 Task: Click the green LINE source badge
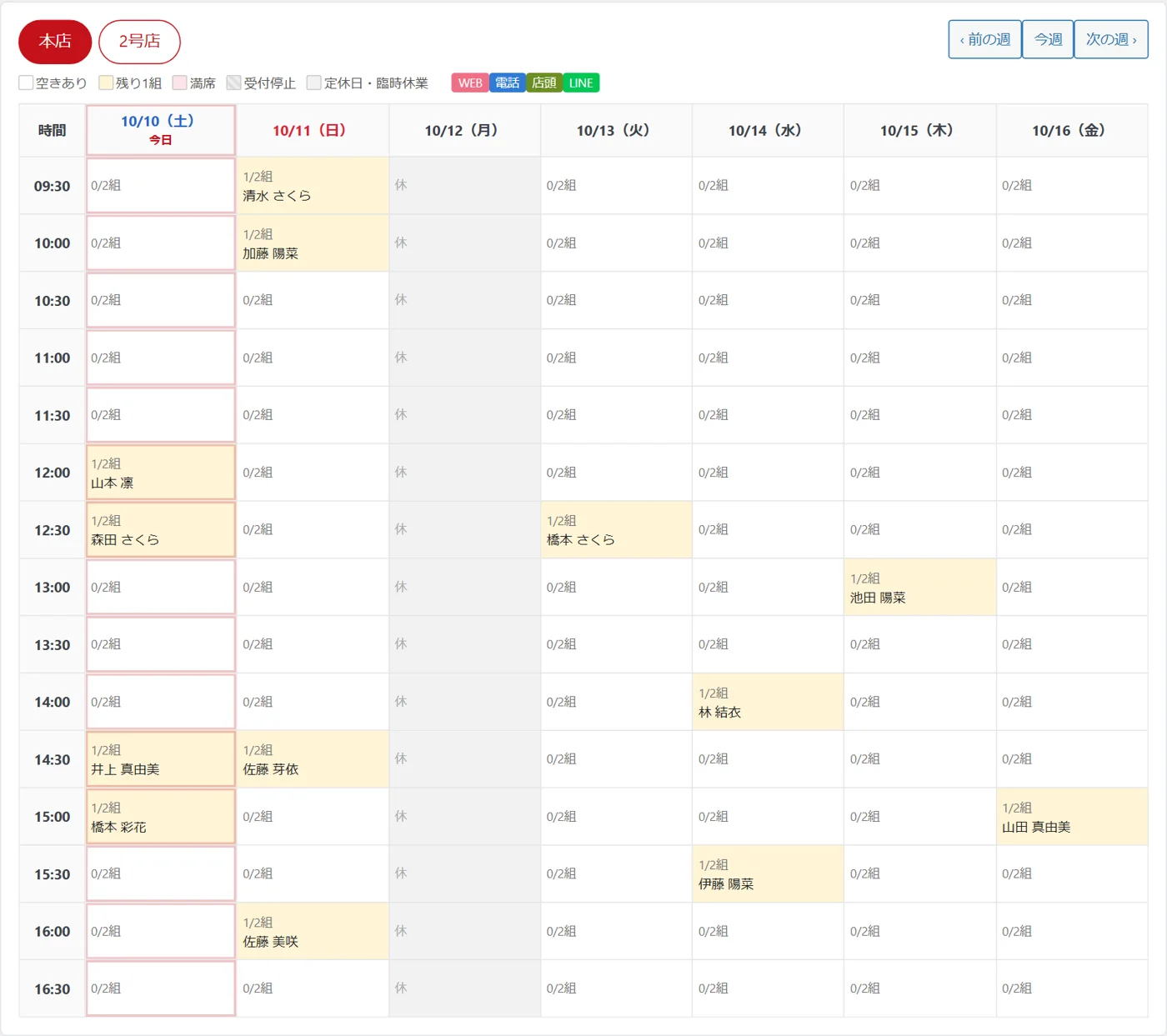[x=581, y=83]
